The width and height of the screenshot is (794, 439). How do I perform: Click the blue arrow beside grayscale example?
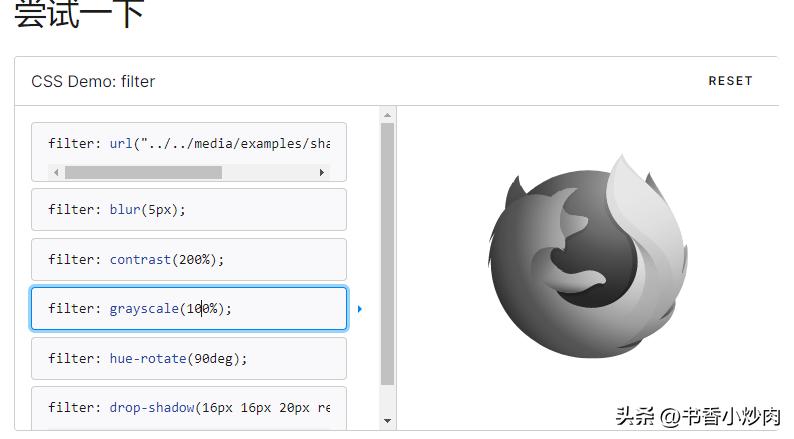click(359, 309)
